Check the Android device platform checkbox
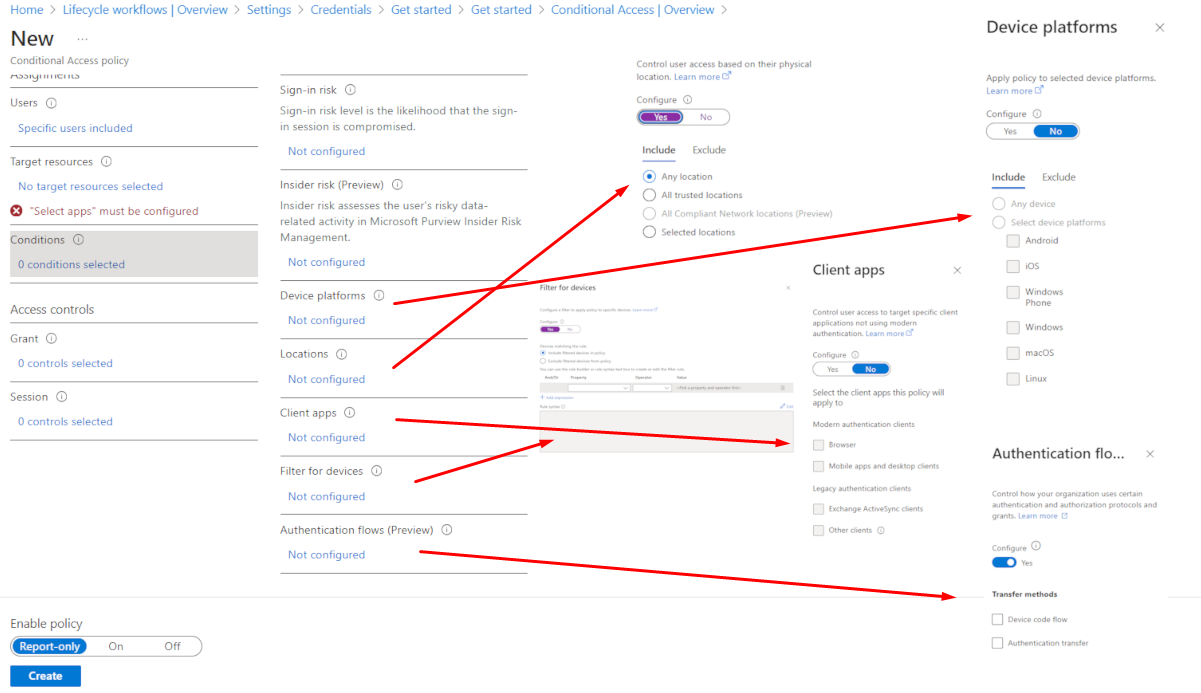 1013,241
